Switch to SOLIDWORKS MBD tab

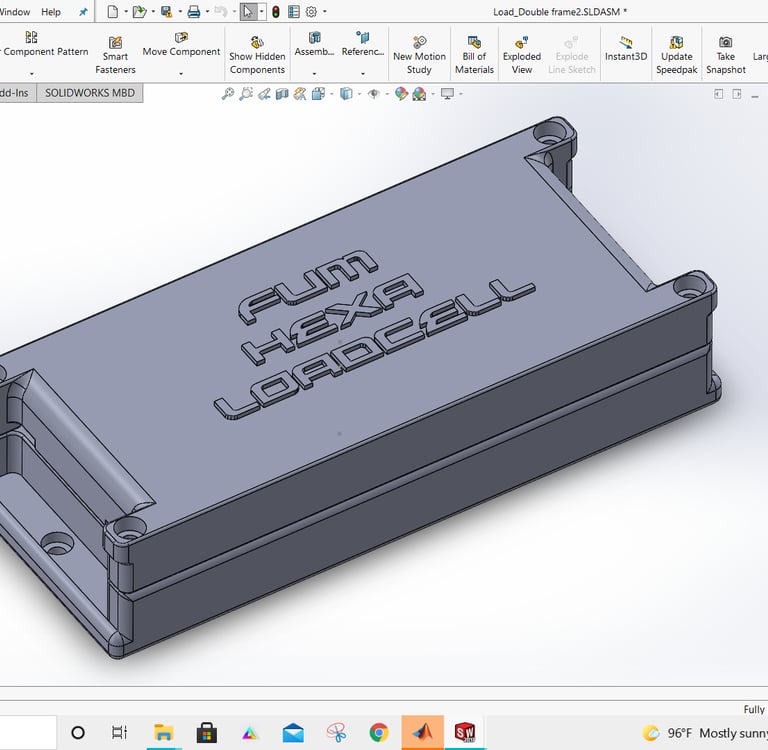pos(90,93)
